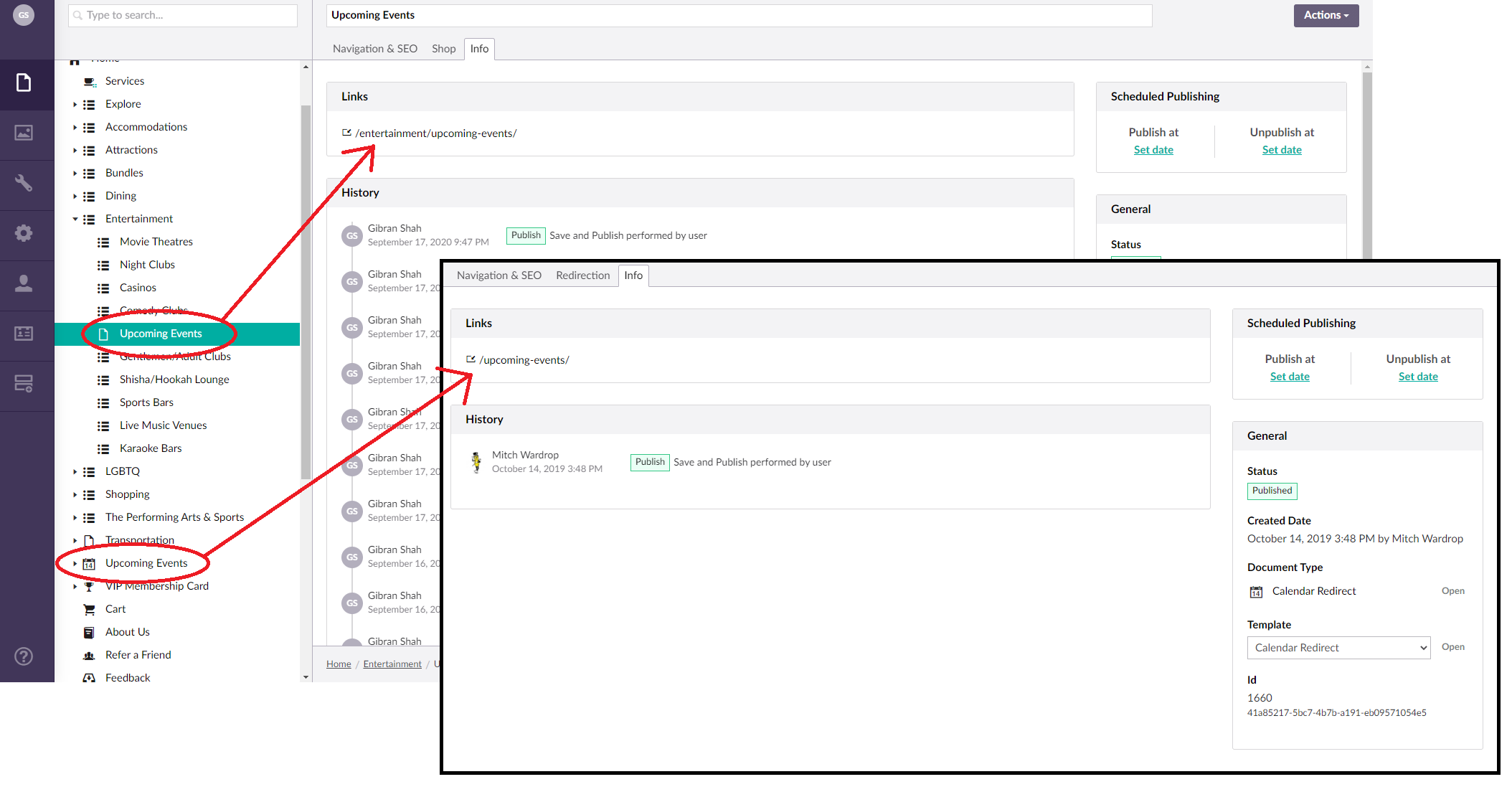
Task: Select The Performing Arts & Sports node
Action: 174,518
